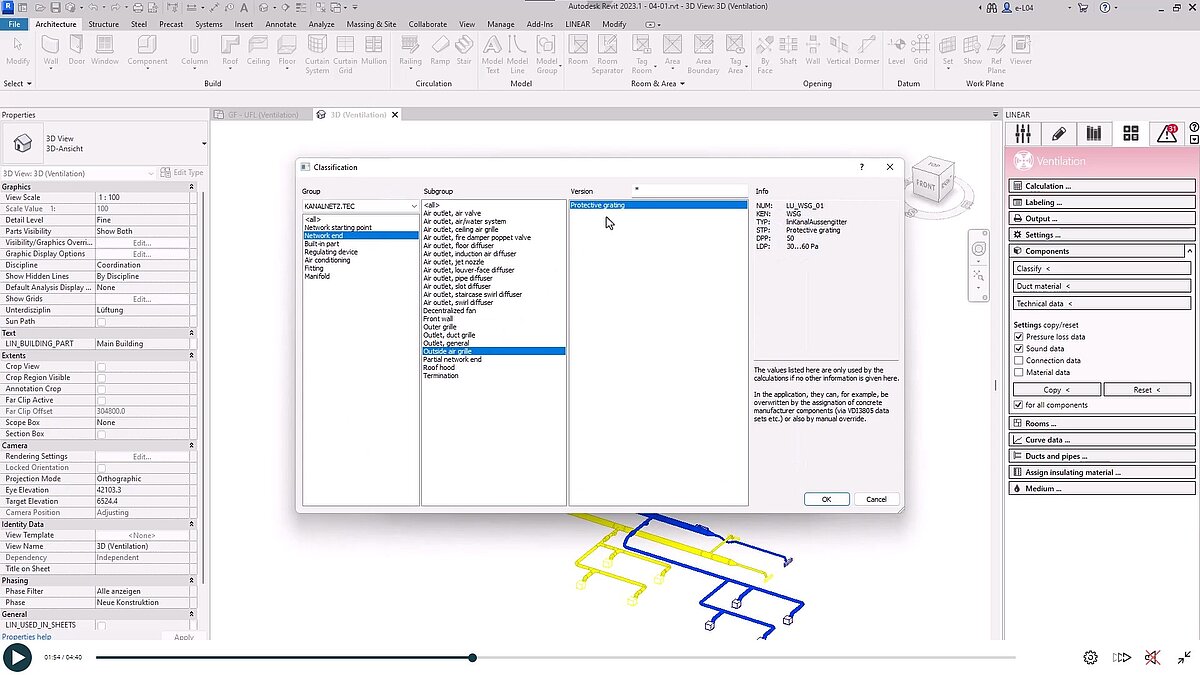Click the video playback progress slider
Screen dimensions: 1200x675
coord(471,658)
